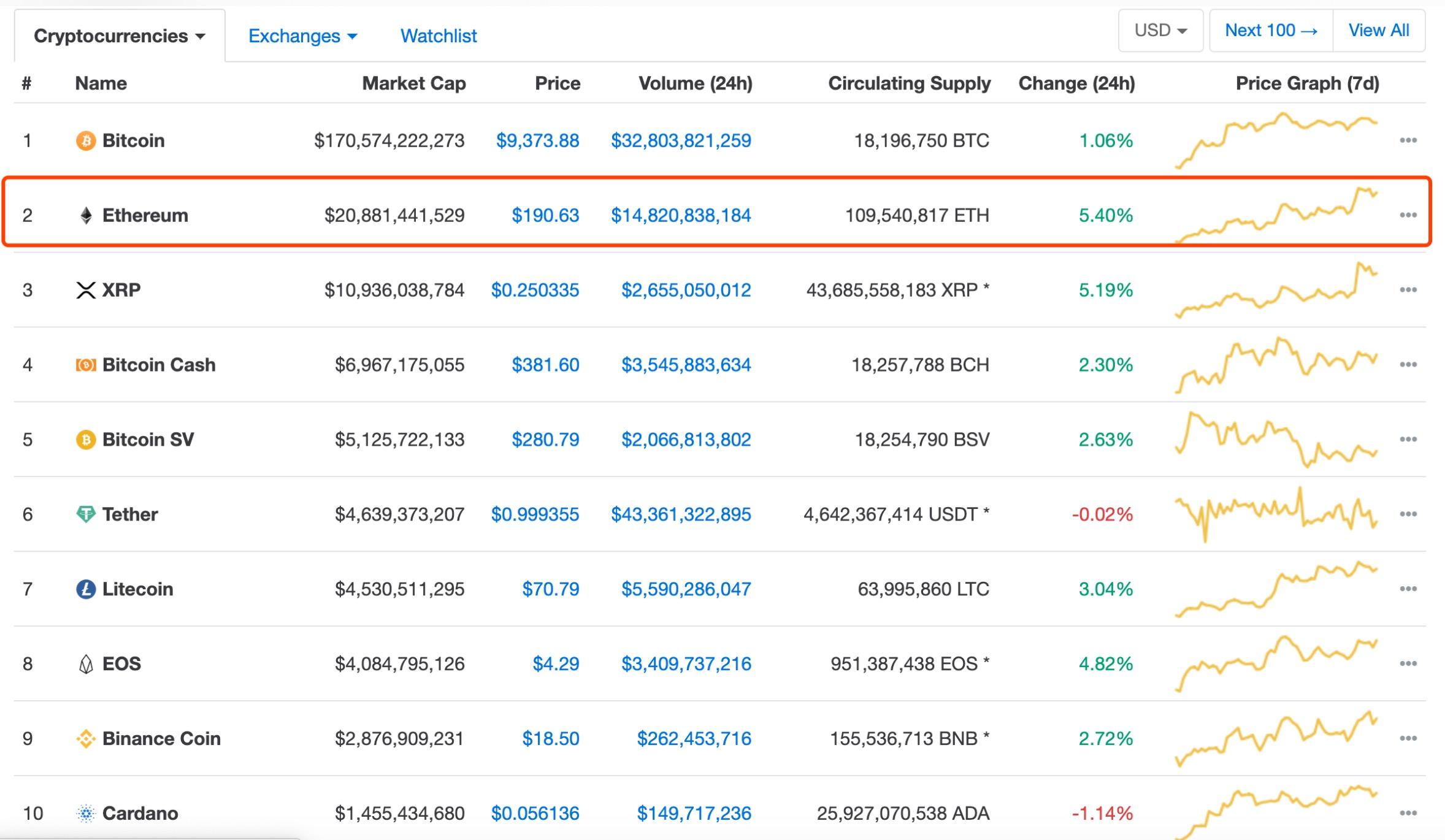Click the XRP logo icon
Screen dimensions: 1445x840
pos(85,290)
